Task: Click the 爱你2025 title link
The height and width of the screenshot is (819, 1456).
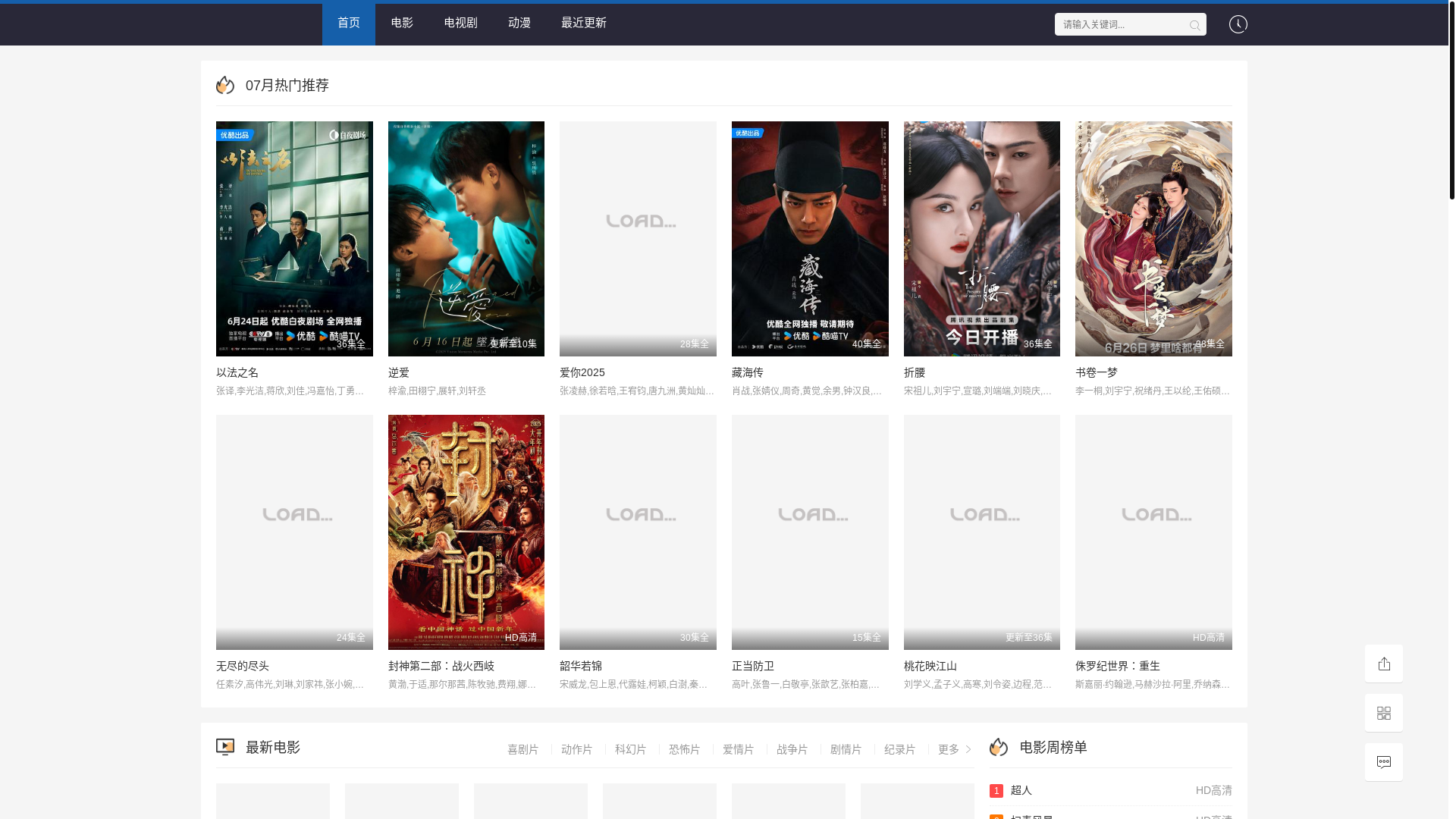Action: coord(582,372)
